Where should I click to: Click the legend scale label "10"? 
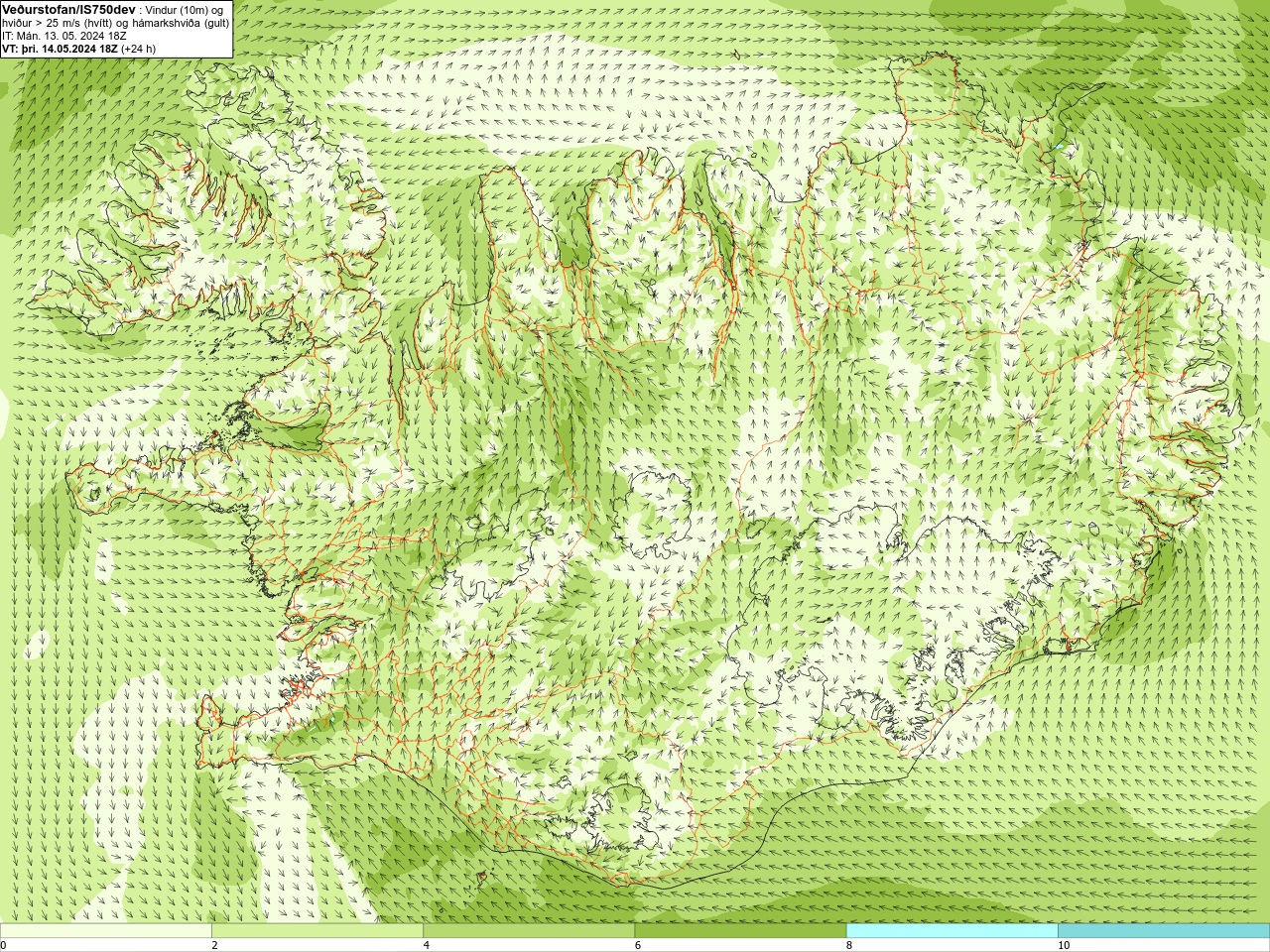(x=1064, y=945)
